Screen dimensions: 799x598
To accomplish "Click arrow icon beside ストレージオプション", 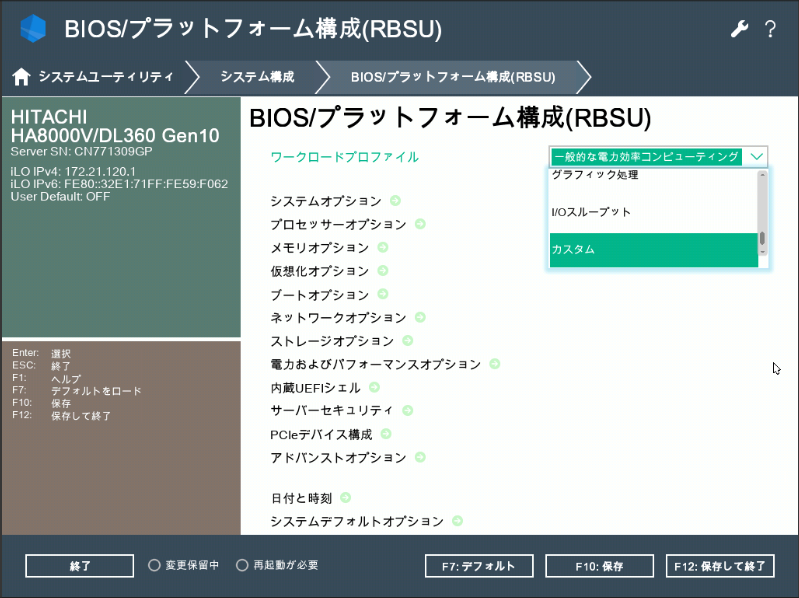I will (x=408, y=340).
